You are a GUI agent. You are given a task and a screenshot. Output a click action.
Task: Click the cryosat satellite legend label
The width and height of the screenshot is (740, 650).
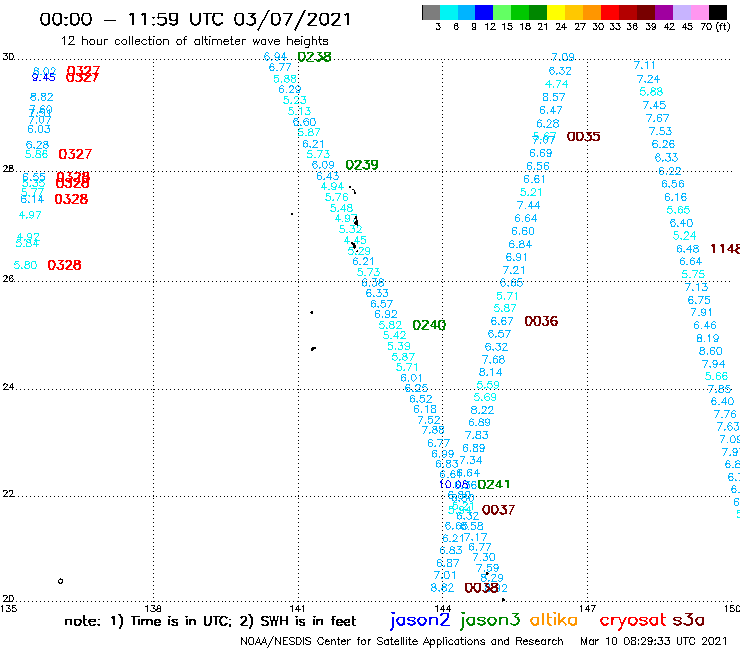[x=633, y=620]
